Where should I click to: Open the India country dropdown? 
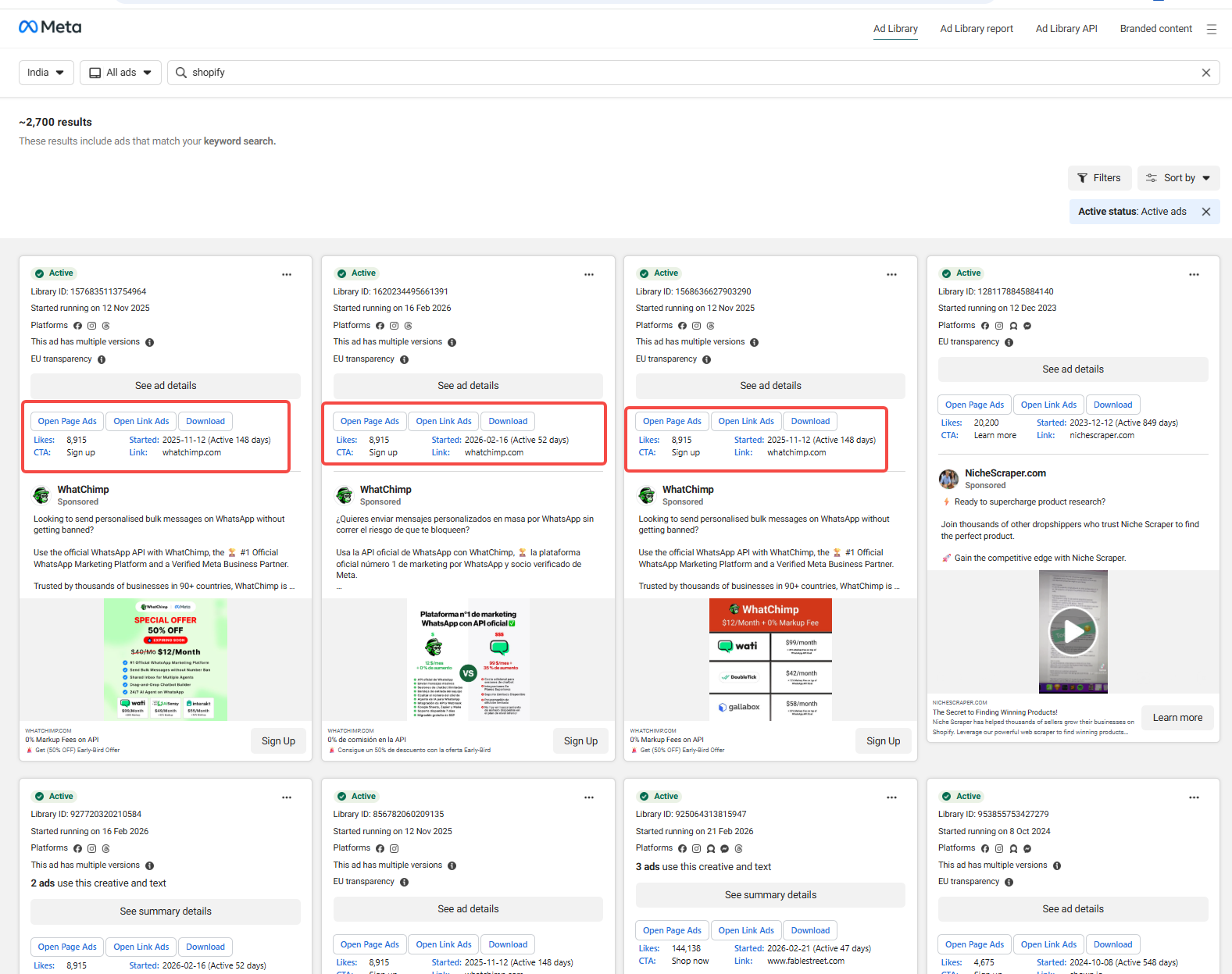point(46,73)
